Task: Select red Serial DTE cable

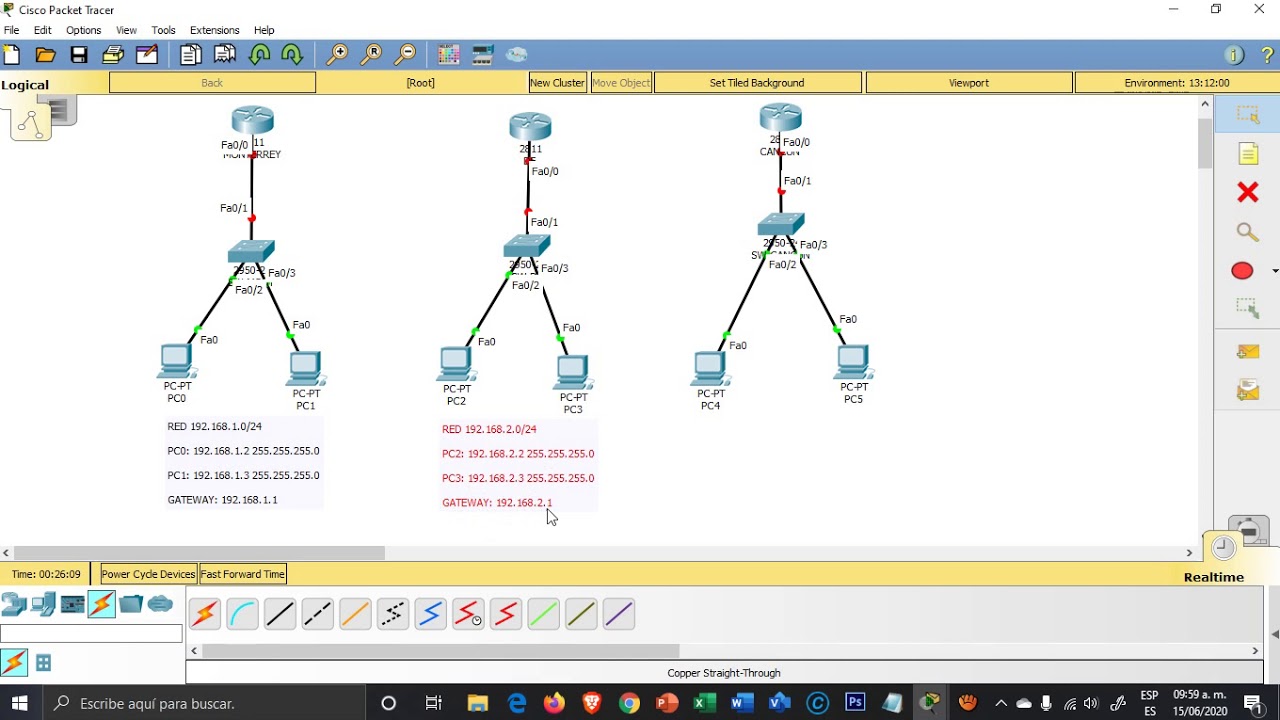Action: [x=506, y=614]
